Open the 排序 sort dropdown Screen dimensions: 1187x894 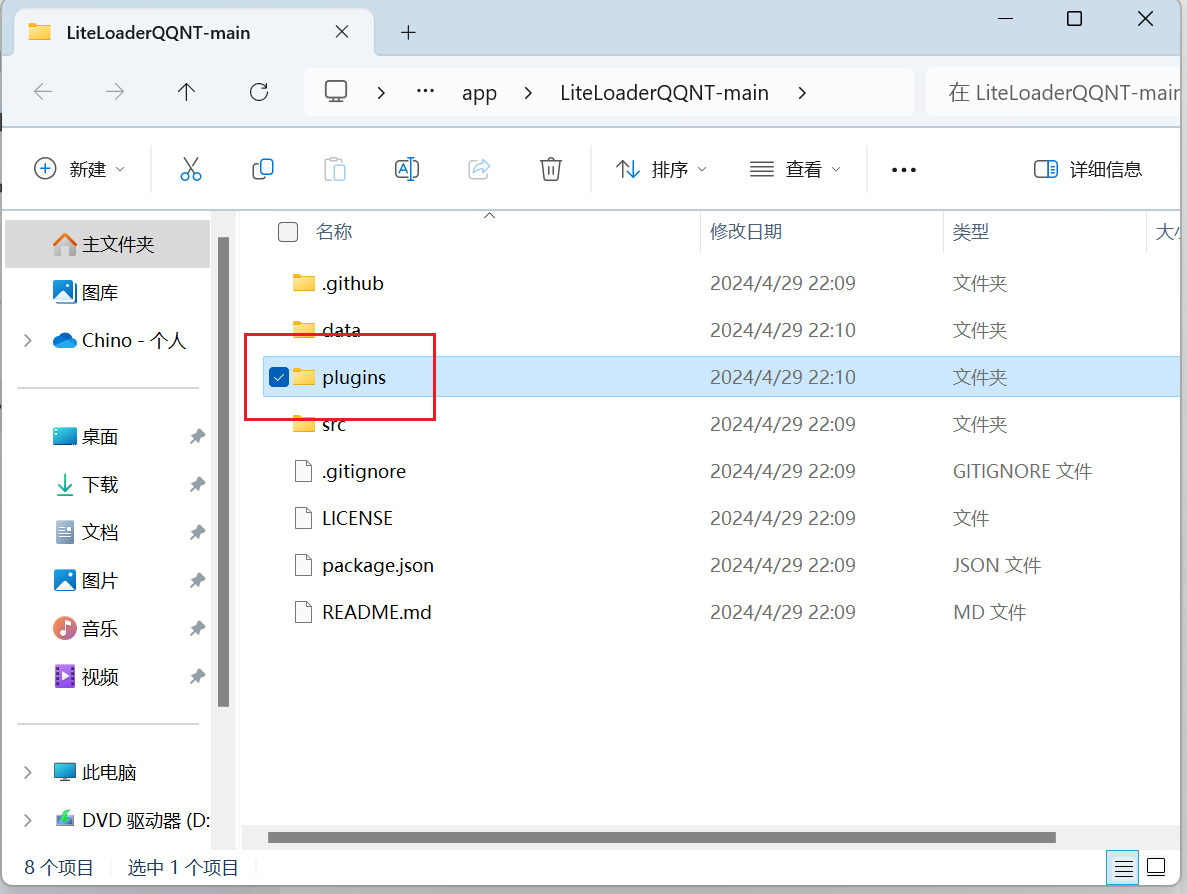coord(661,169)
